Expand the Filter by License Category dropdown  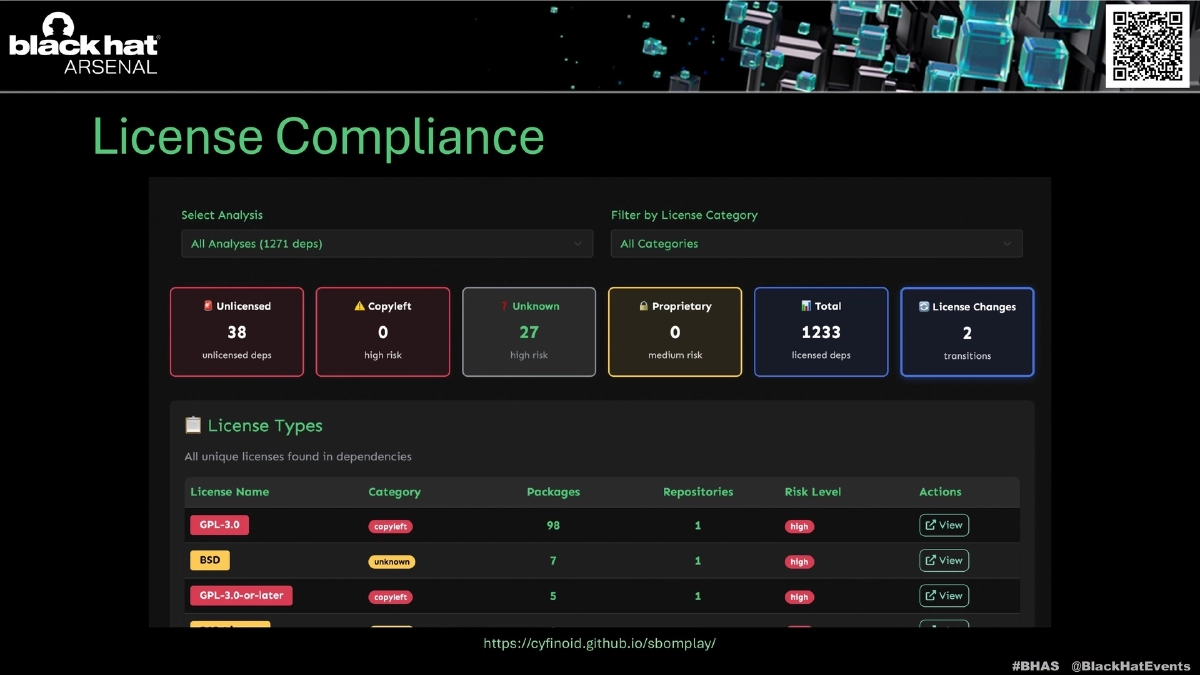pos(816,244)
